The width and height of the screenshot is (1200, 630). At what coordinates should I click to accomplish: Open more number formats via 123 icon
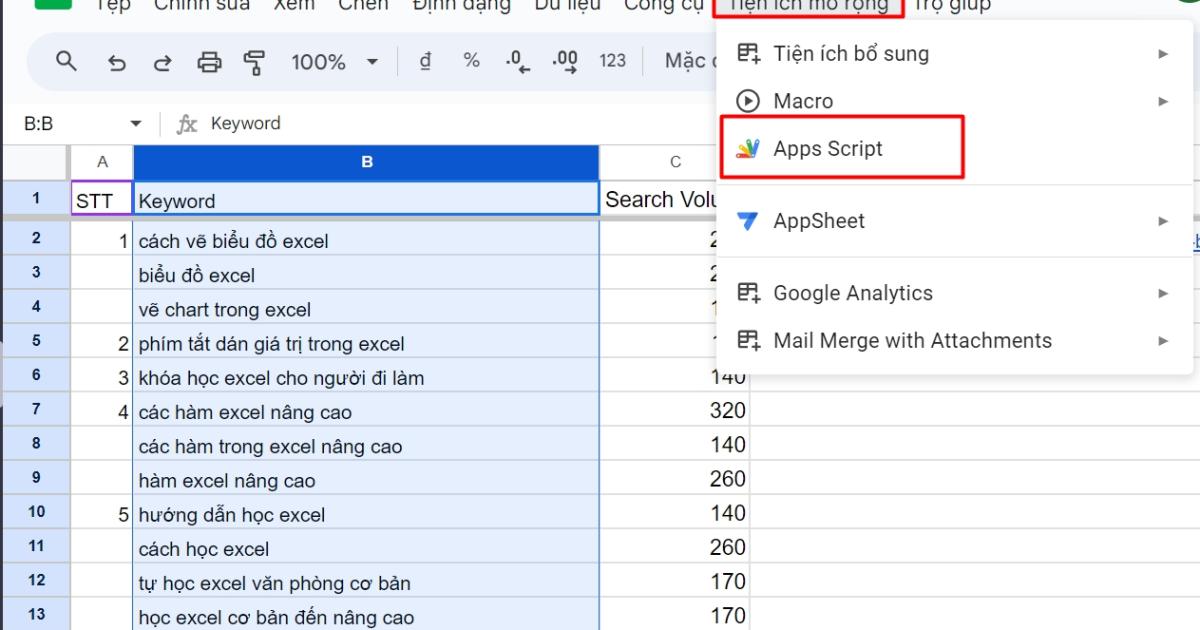pos(612,60)
